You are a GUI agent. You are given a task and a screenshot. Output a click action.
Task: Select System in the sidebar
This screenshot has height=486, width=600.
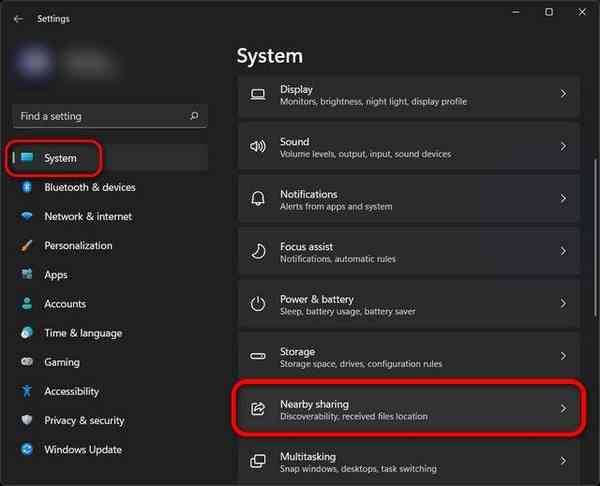point(60,158)
